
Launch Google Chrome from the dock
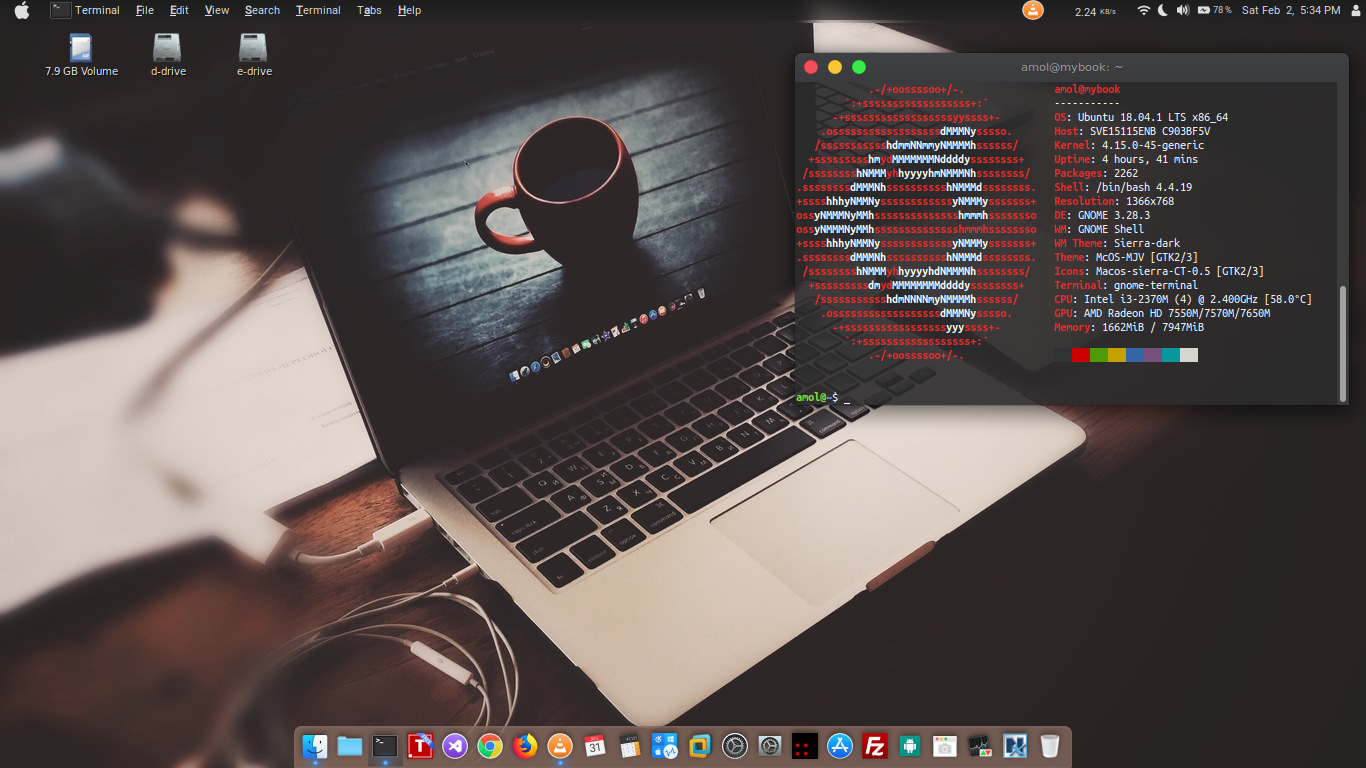tap(490, 746)
